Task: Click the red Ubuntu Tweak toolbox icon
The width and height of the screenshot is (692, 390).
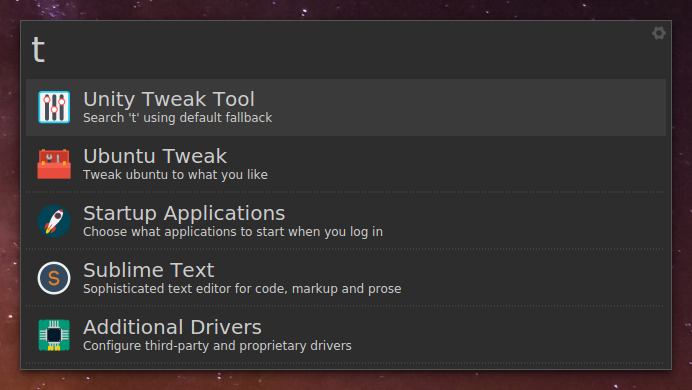Action: pos(54,164)
